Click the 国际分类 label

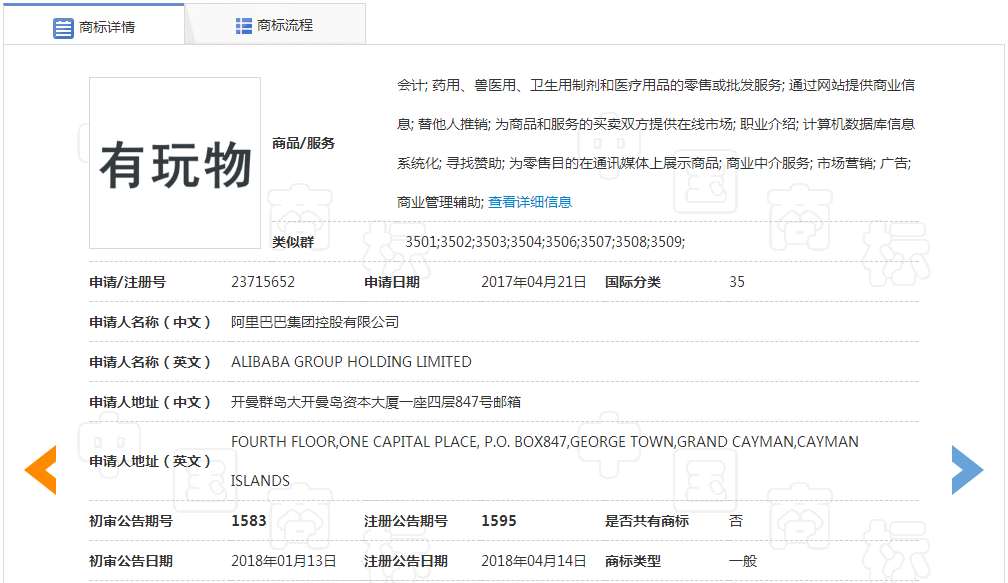[x=633, y=282]
